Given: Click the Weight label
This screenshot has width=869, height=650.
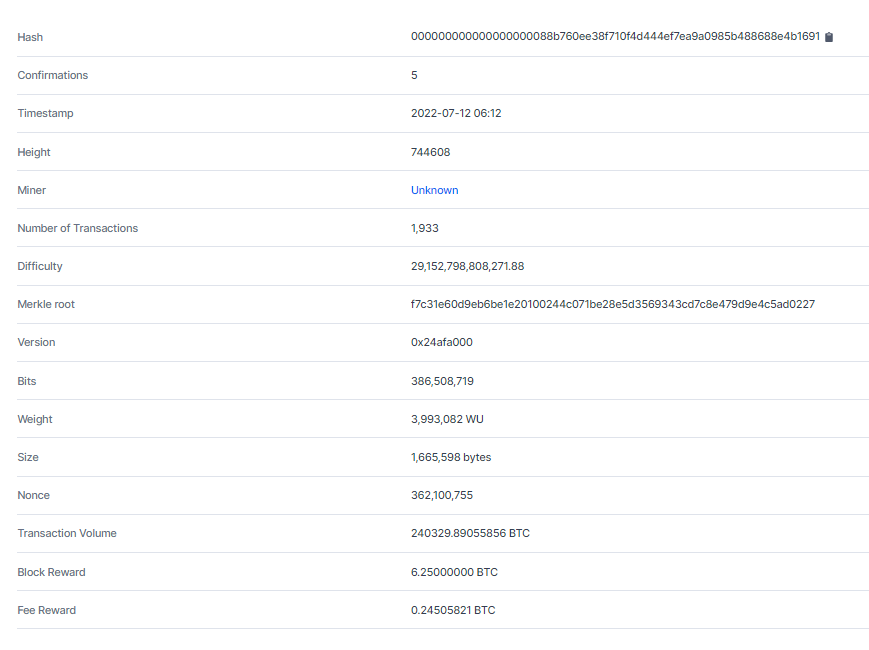Looking at the screenshot, I should [x=35, y=419].
